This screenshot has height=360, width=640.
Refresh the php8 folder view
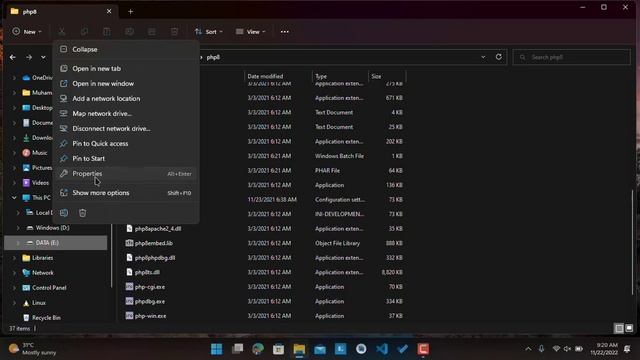pyautogui.click(x=498, y=57)
